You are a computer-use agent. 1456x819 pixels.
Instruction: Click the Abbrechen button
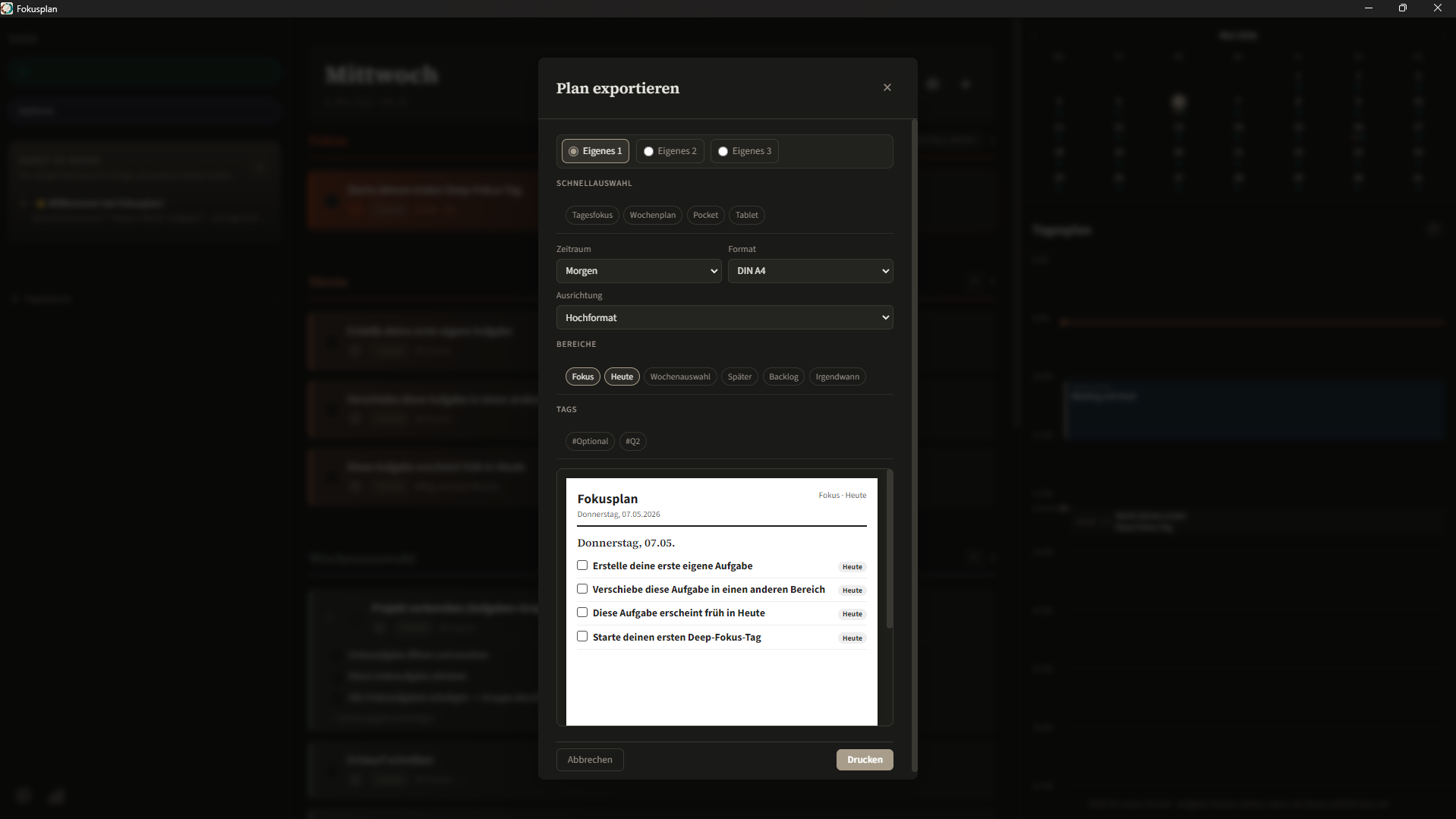590,760
